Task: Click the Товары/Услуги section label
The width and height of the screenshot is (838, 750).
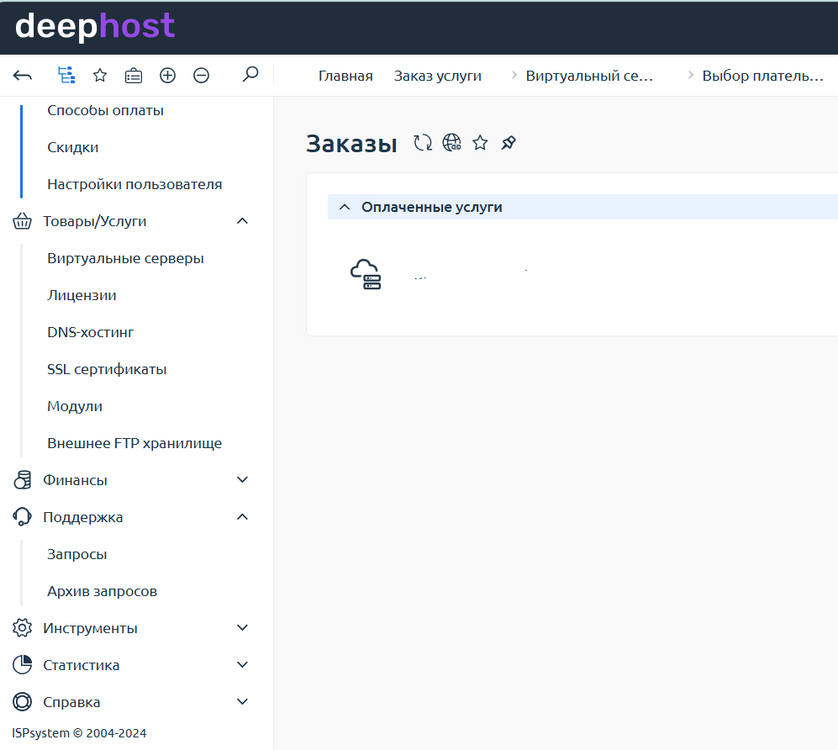Action: pos(95,221)
